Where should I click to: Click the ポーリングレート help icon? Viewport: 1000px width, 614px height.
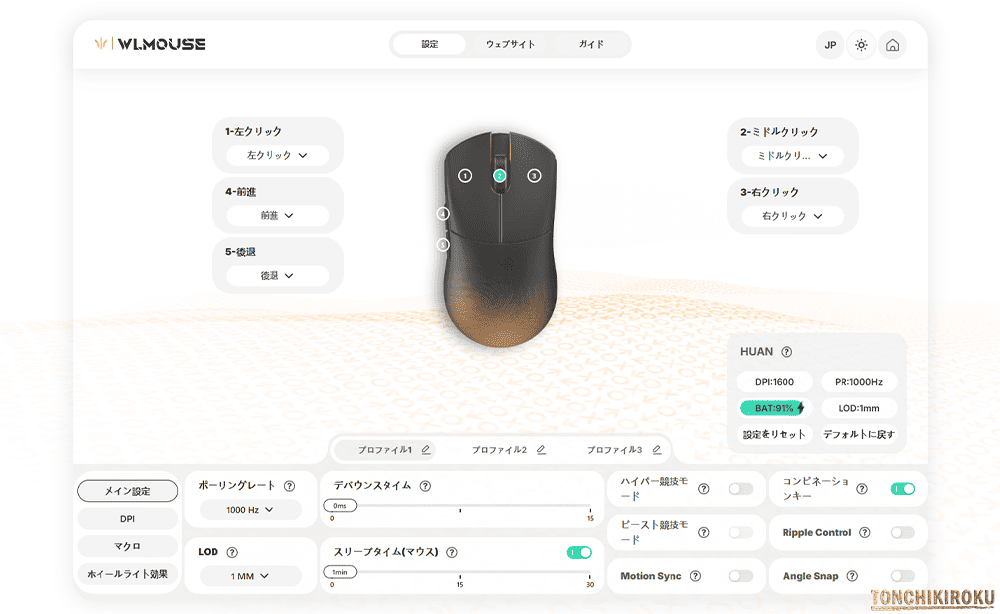[289, 486]
